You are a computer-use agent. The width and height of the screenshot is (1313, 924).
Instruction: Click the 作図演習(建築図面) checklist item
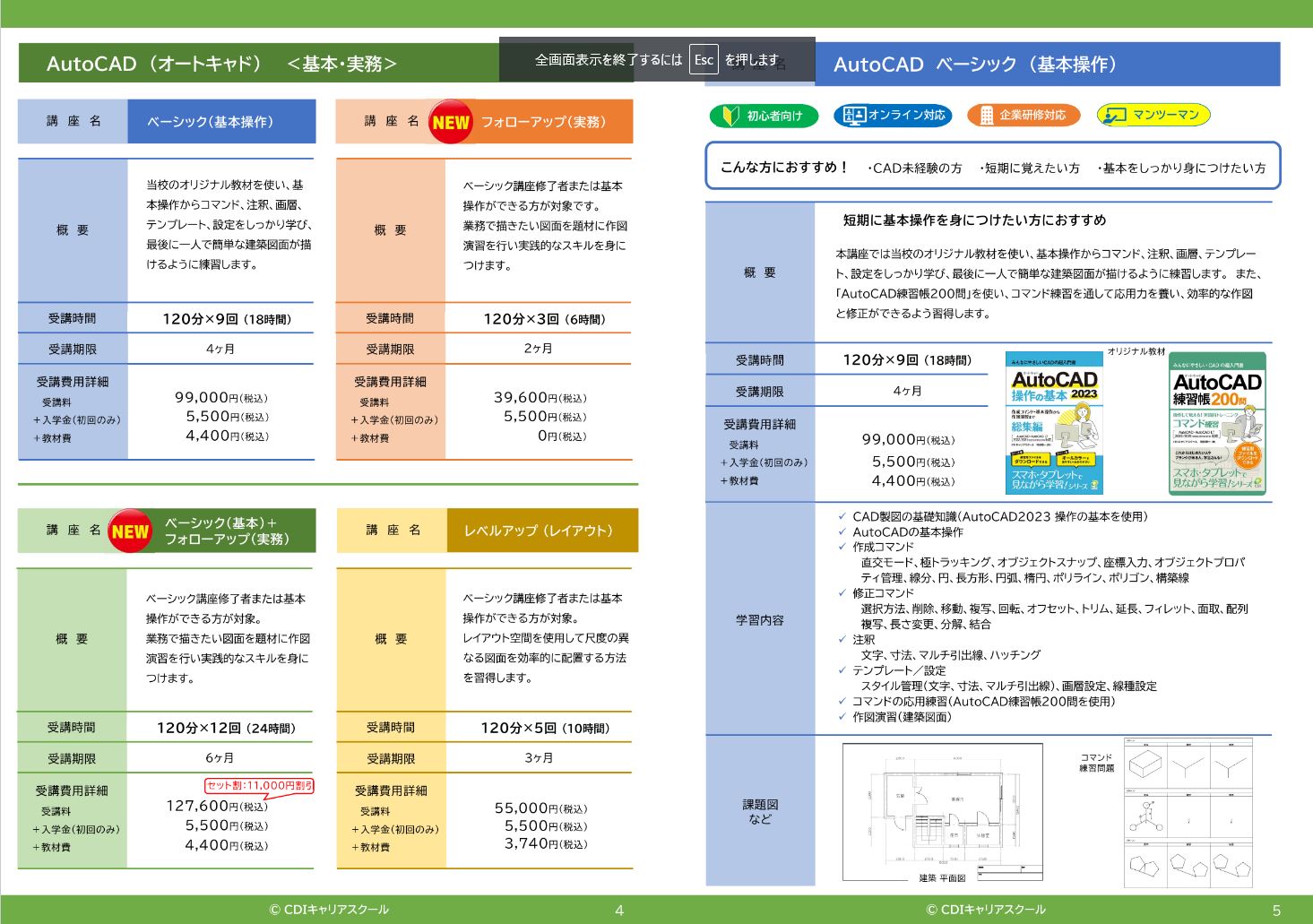903,717
